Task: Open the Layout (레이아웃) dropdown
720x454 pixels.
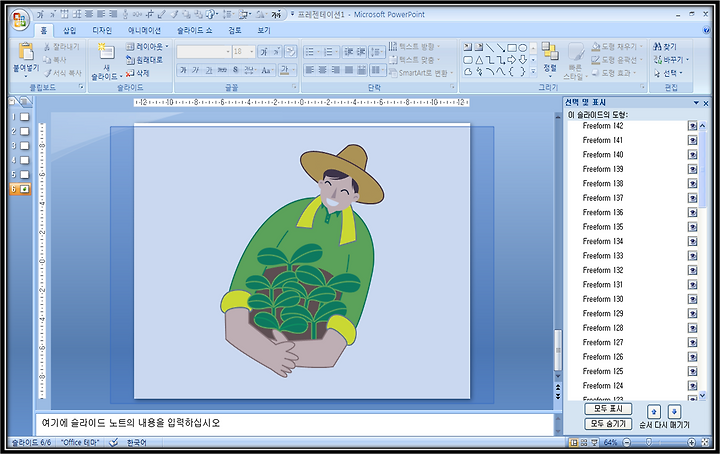Action: click(147, 46)
